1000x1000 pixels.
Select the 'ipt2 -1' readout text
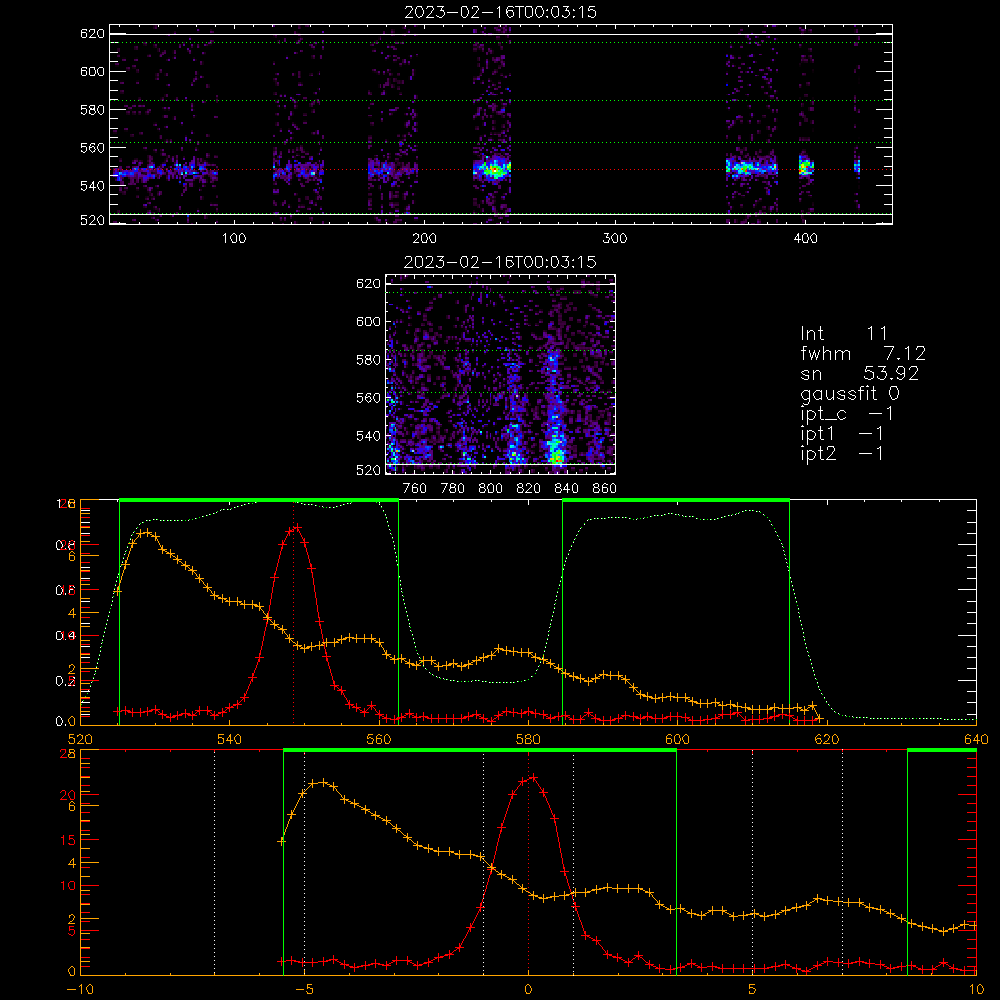[x=842, y=453]
